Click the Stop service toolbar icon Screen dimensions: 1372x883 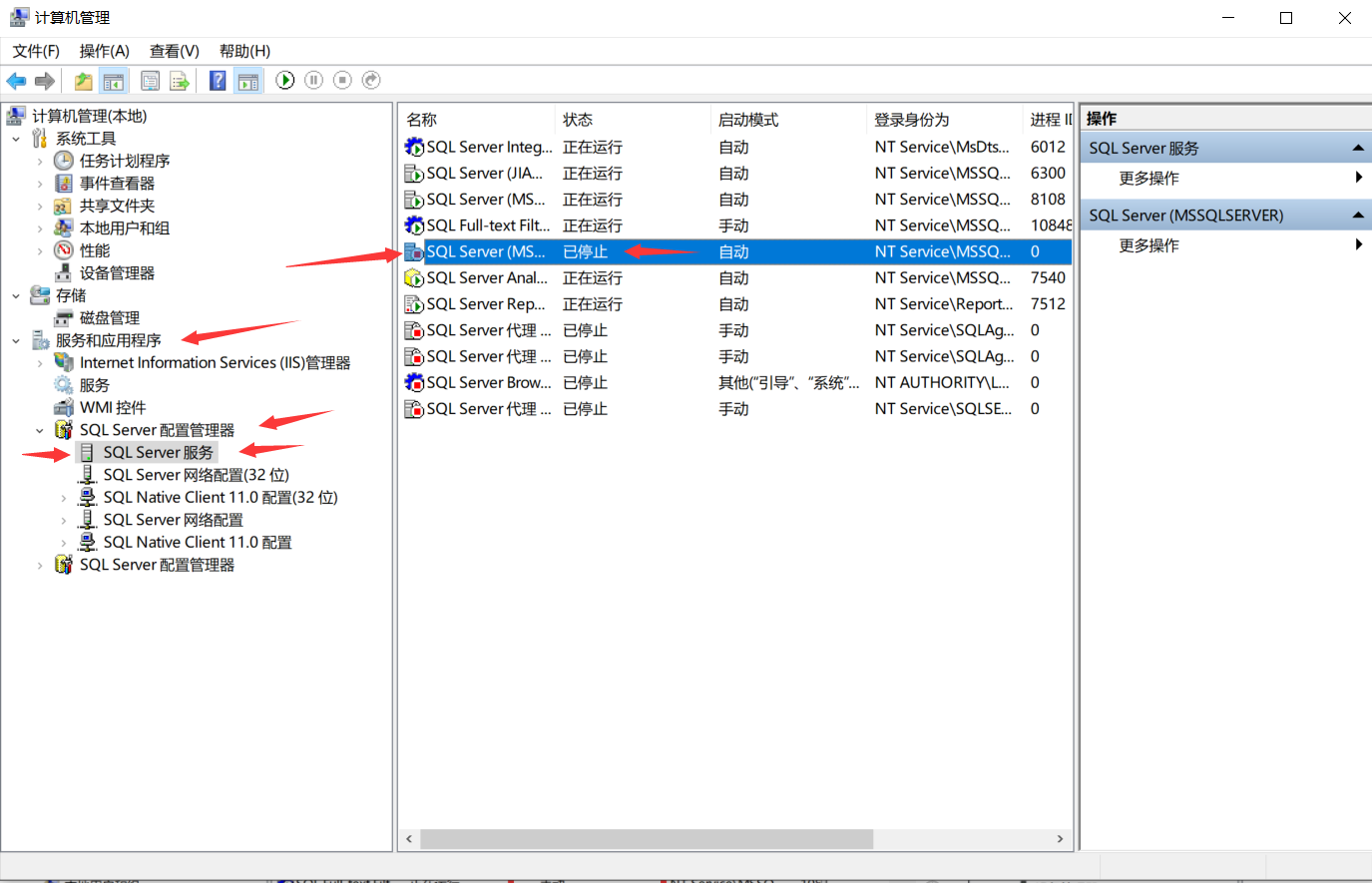tap(342, 80)
